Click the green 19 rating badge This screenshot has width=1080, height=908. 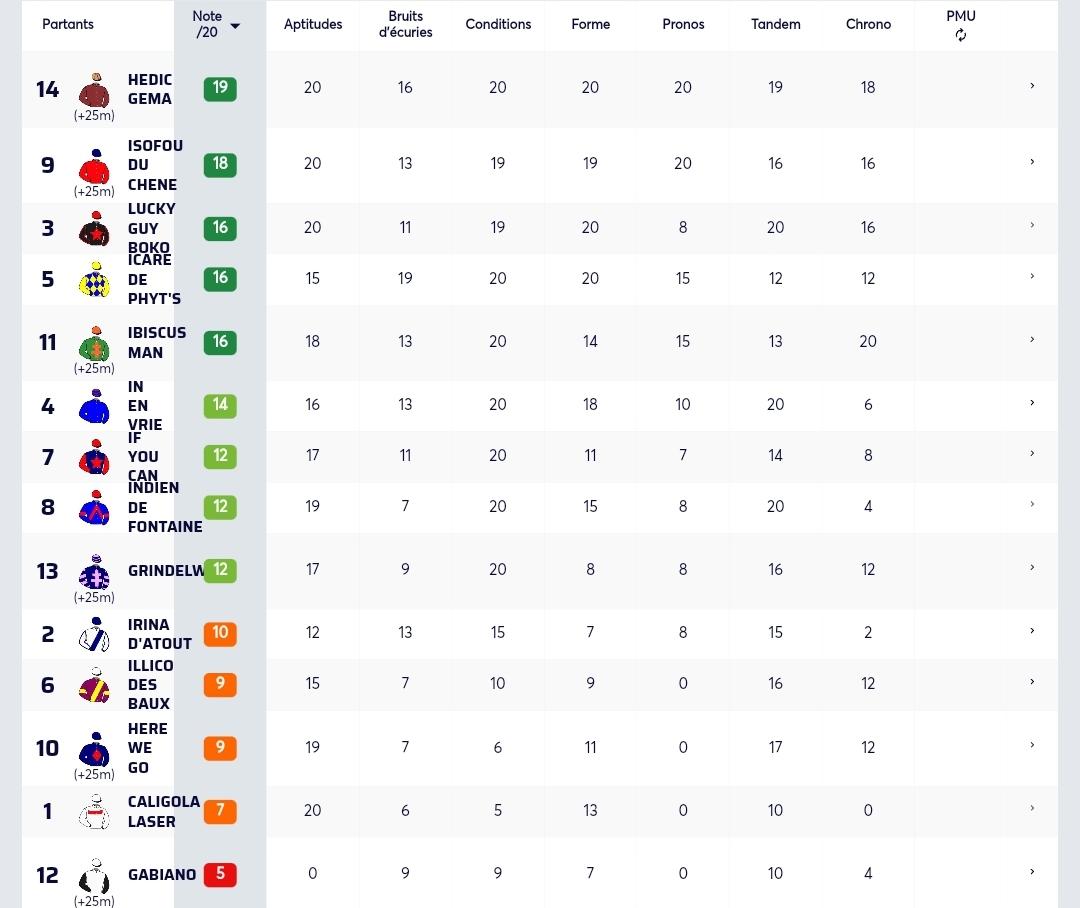tap(220, 88)
